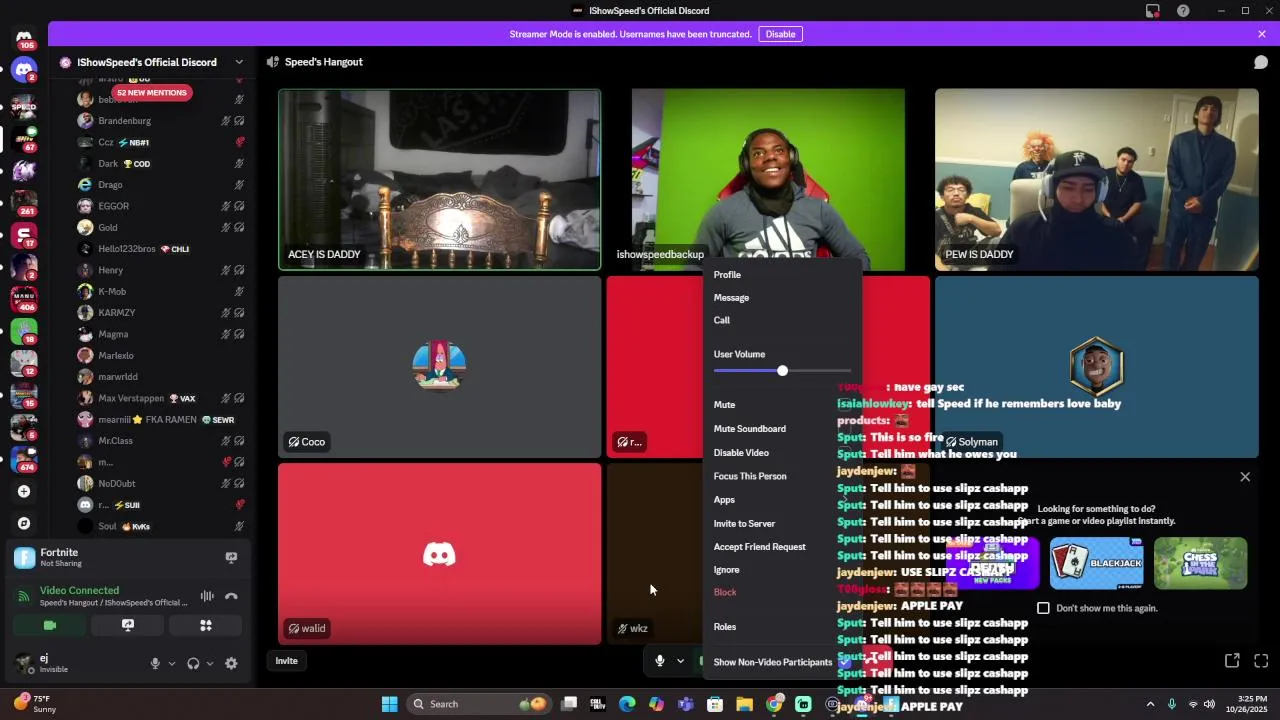Expand Invite to Server submenu

tap(782, 524)
